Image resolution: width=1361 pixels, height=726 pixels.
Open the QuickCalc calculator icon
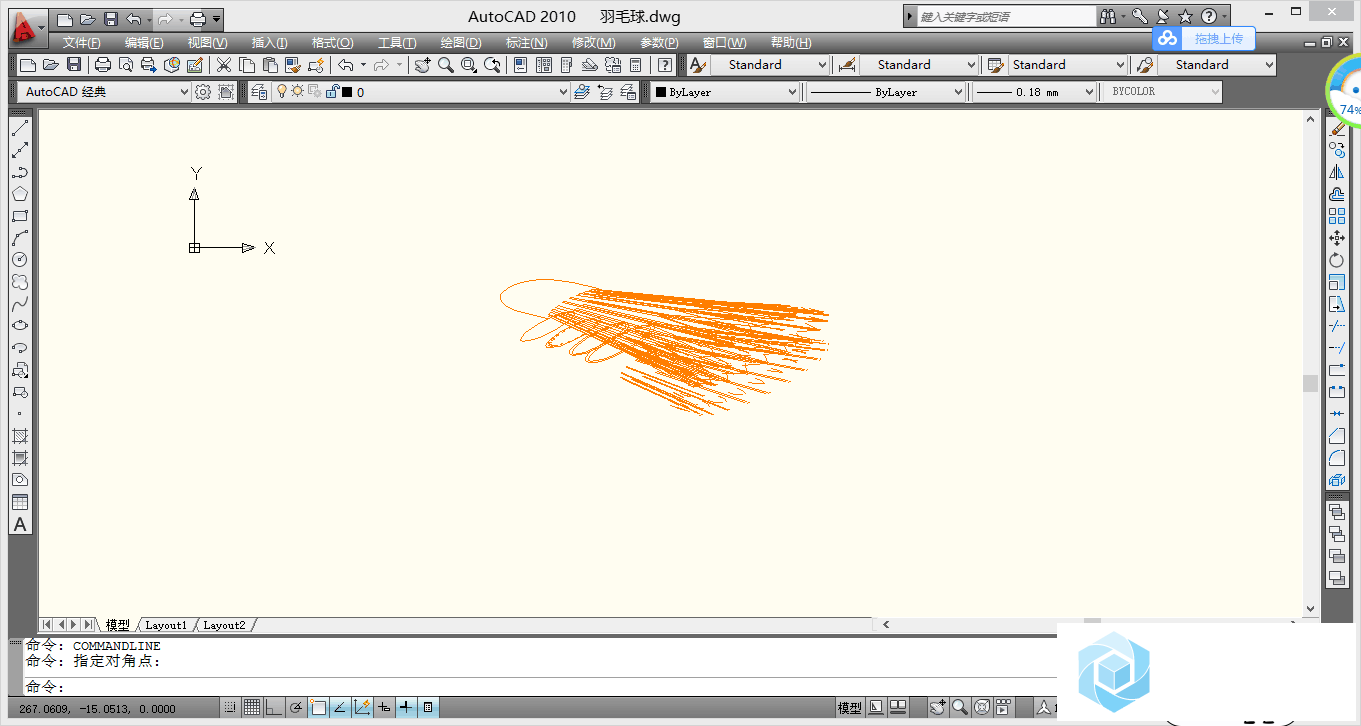point(635,65)
